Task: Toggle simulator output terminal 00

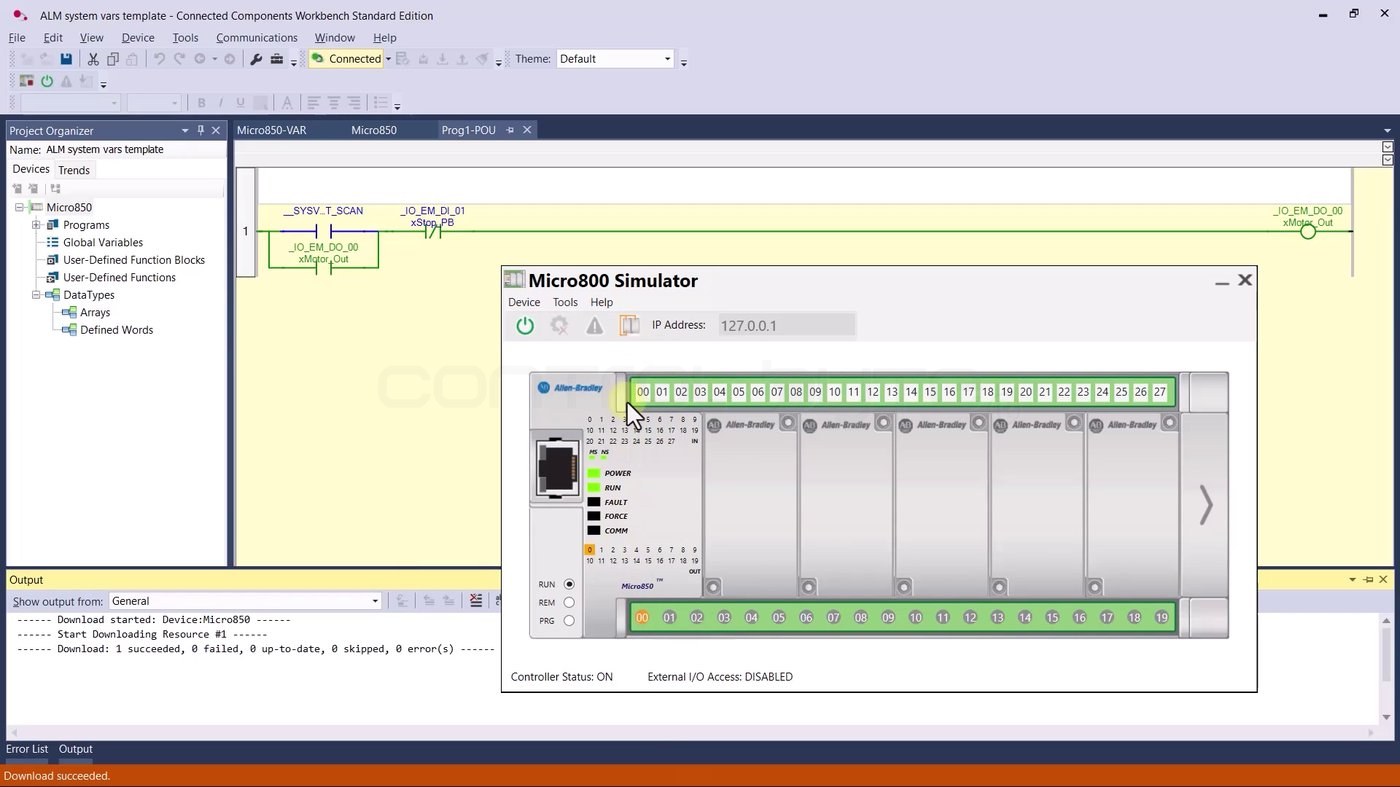Action: pyautogui.click(x=642, y=617)
